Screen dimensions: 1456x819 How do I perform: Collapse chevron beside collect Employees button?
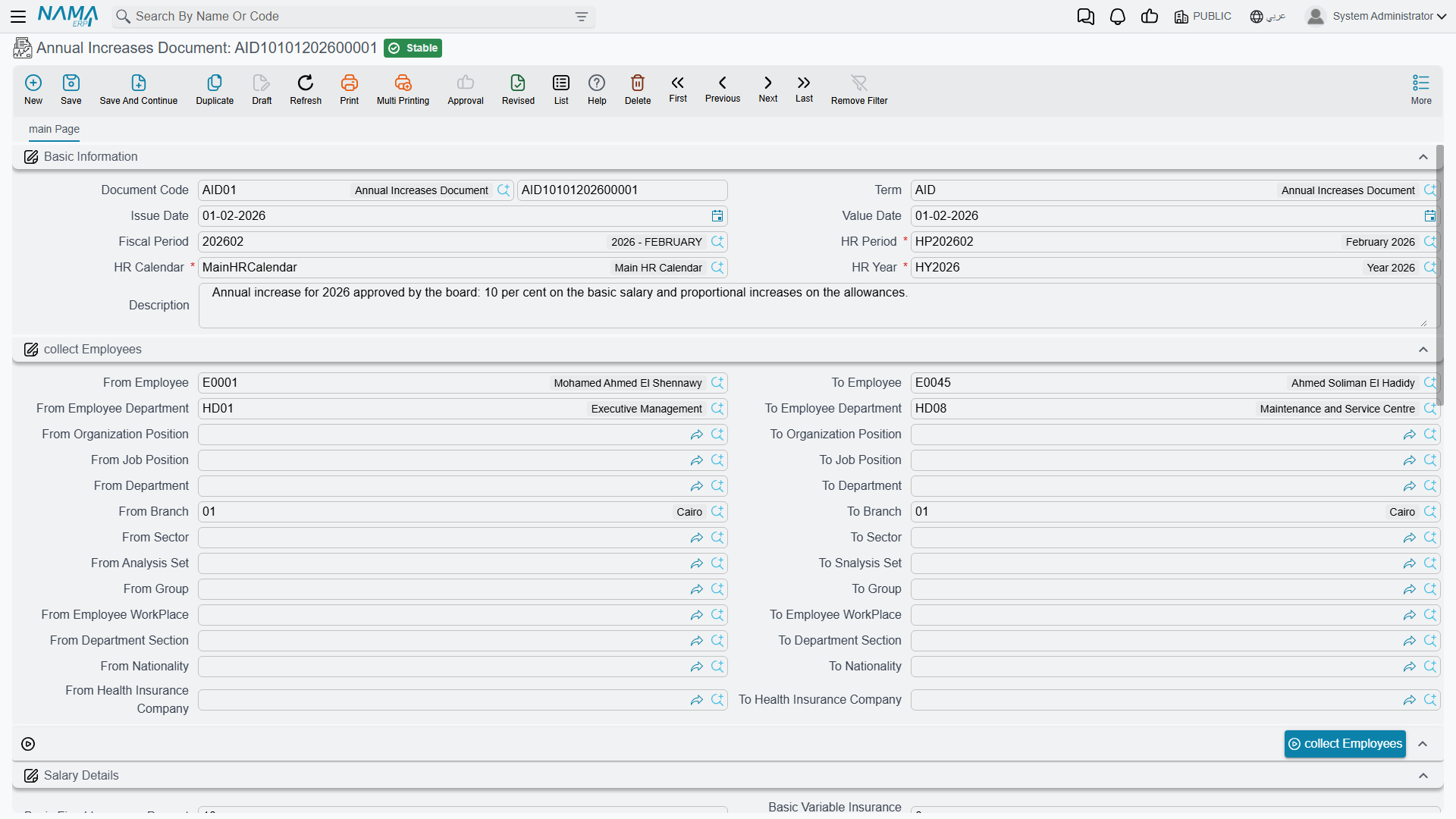pyautogui.click(x=1423, y=744)
